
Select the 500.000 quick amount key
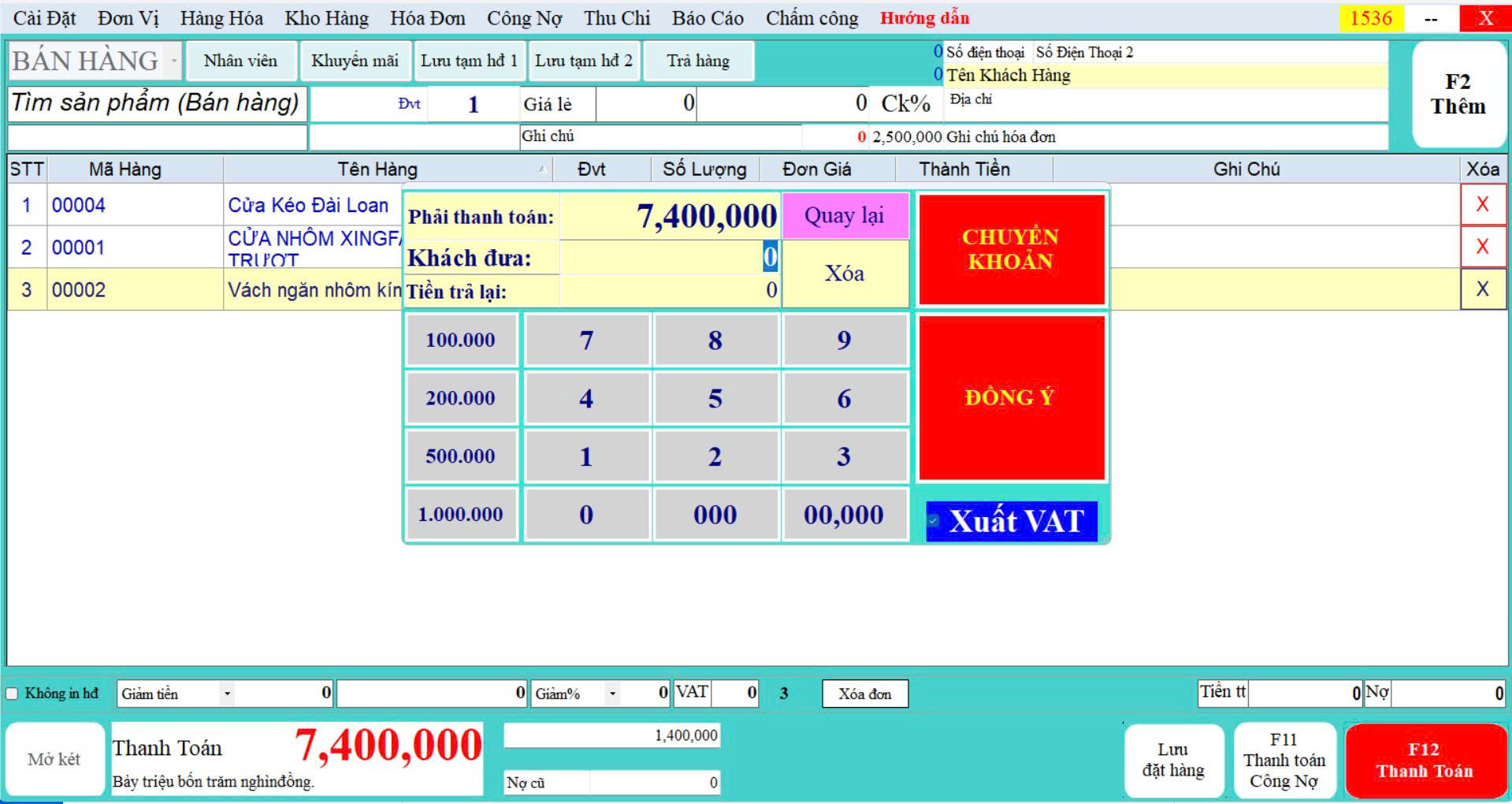click(460, 456)
